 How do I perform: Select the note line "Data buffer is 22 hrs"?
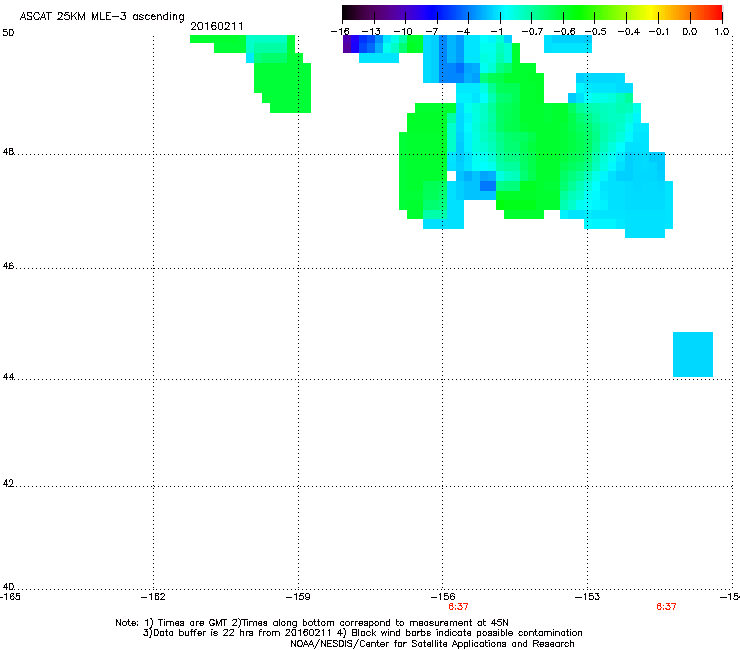[x=362, y=633]
